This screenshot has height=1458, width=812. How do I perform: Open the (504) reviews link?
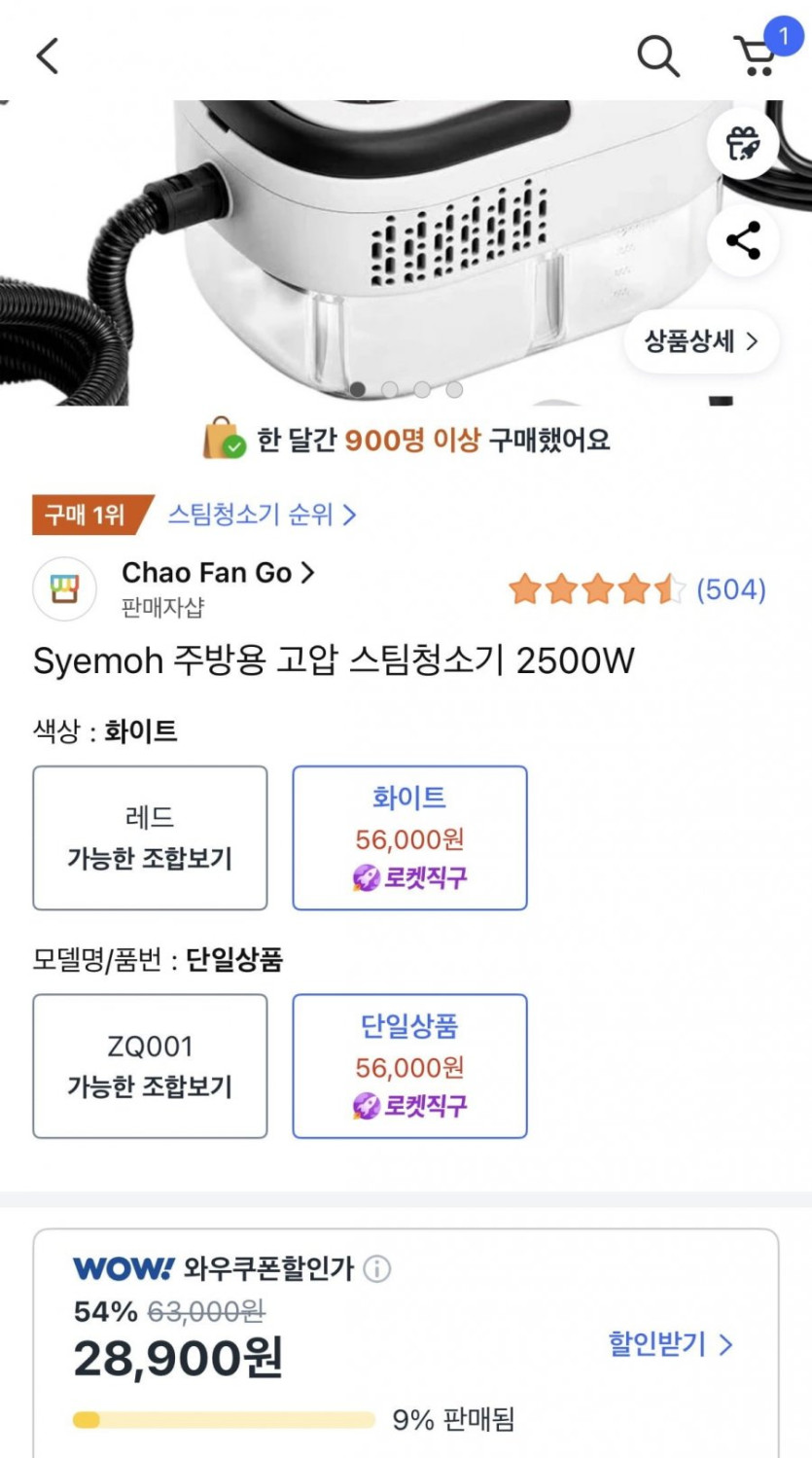731,589
